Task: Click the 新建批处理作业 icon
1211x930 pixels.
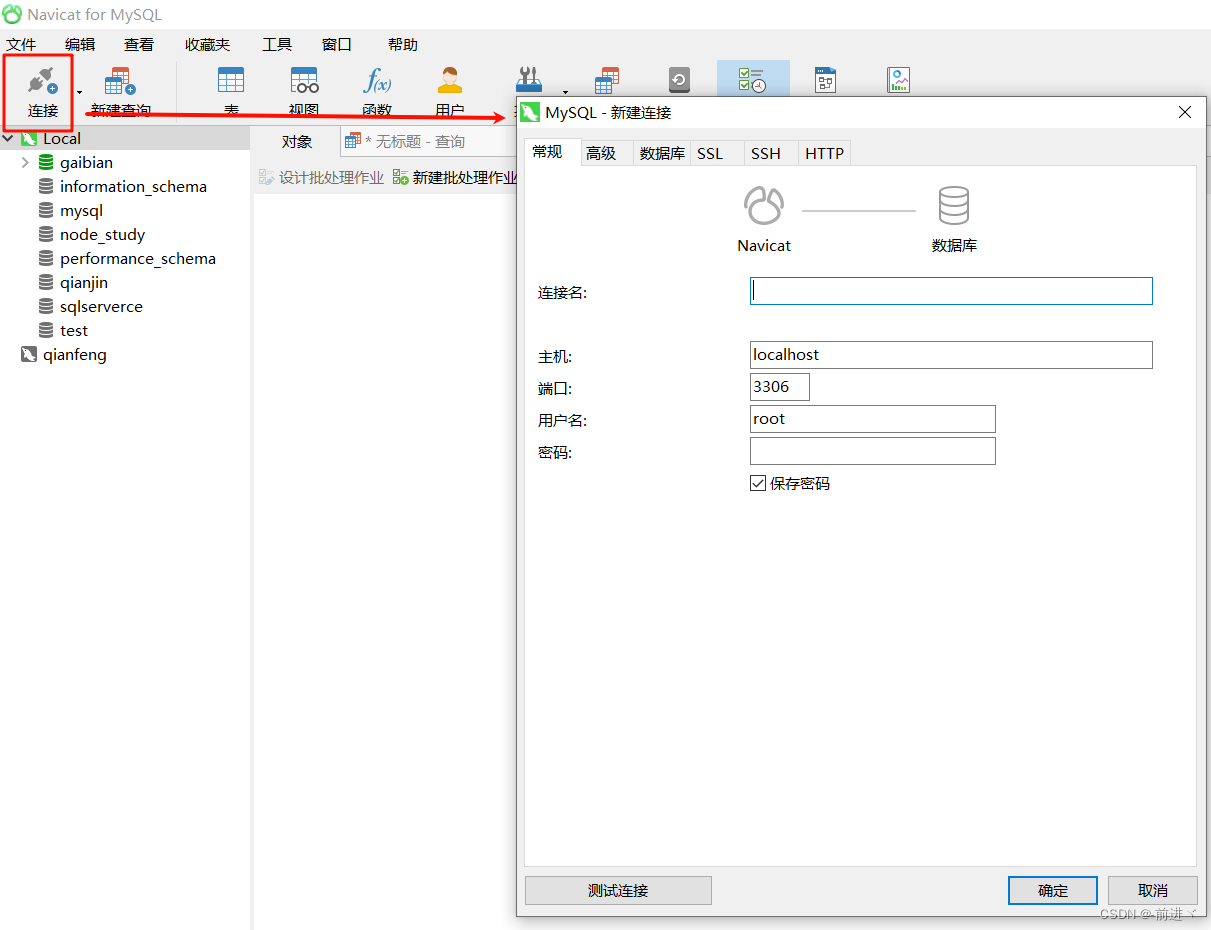Action: click(401, 177)
